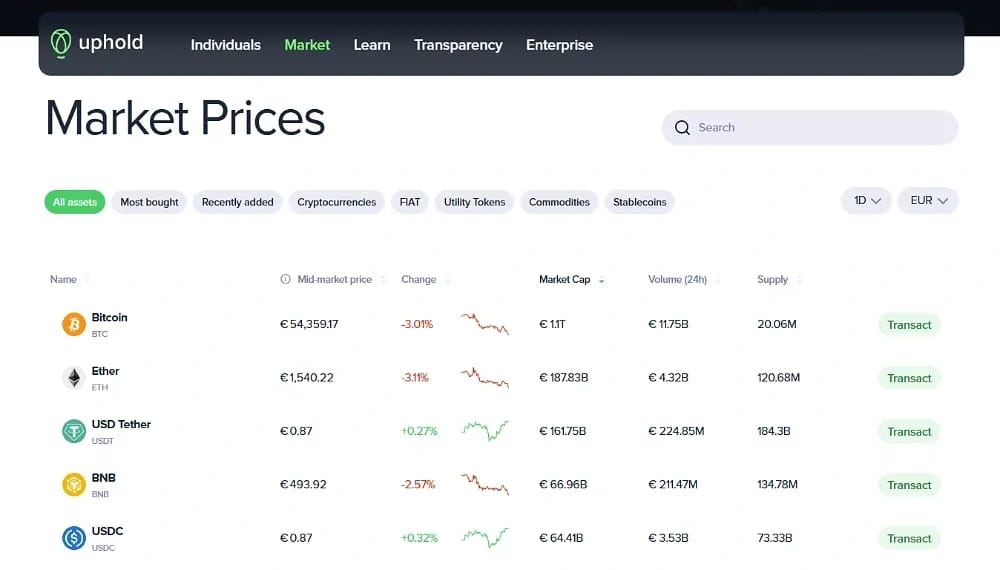1000x570 pixels.
Task: Select the All assets filter
Action: 75,202
